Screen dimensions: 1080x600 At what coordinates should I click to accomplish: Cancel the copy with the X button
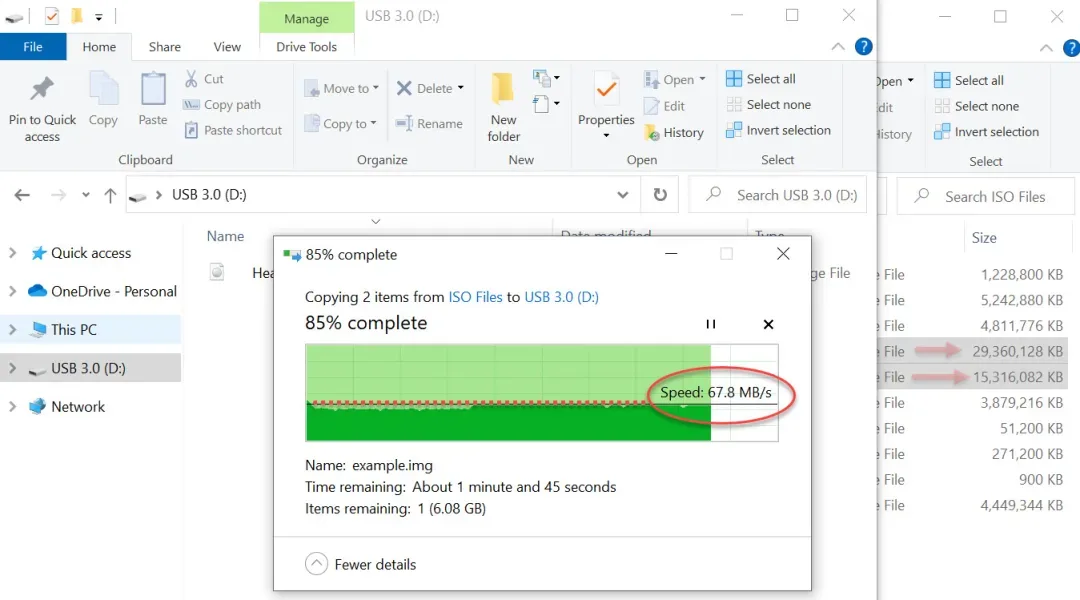click(x=768, y=324)
